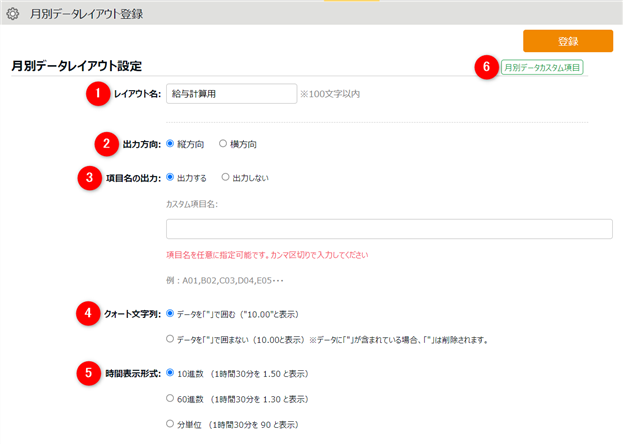
Task: Select 縦方向 output direction
Action: click(171, 144)
